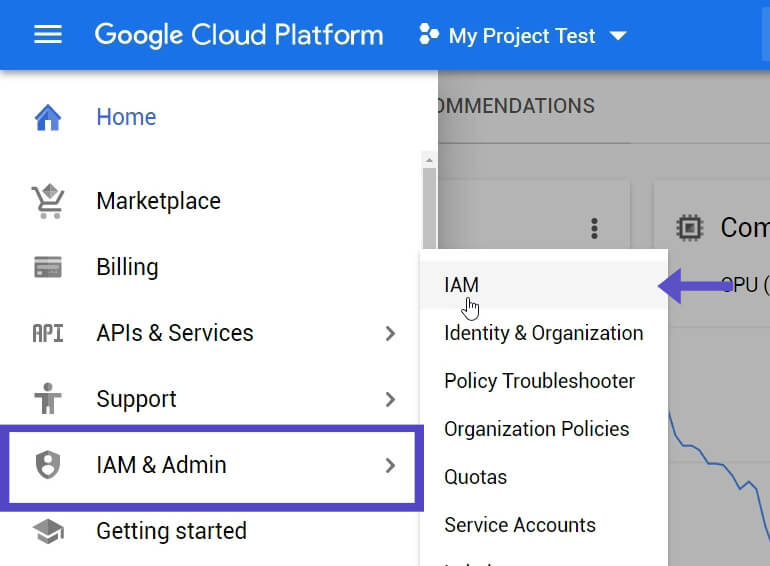This screenshot has width=770, height=566.
Task: Click the Billing credit card icon
Action: coord(48,267)
